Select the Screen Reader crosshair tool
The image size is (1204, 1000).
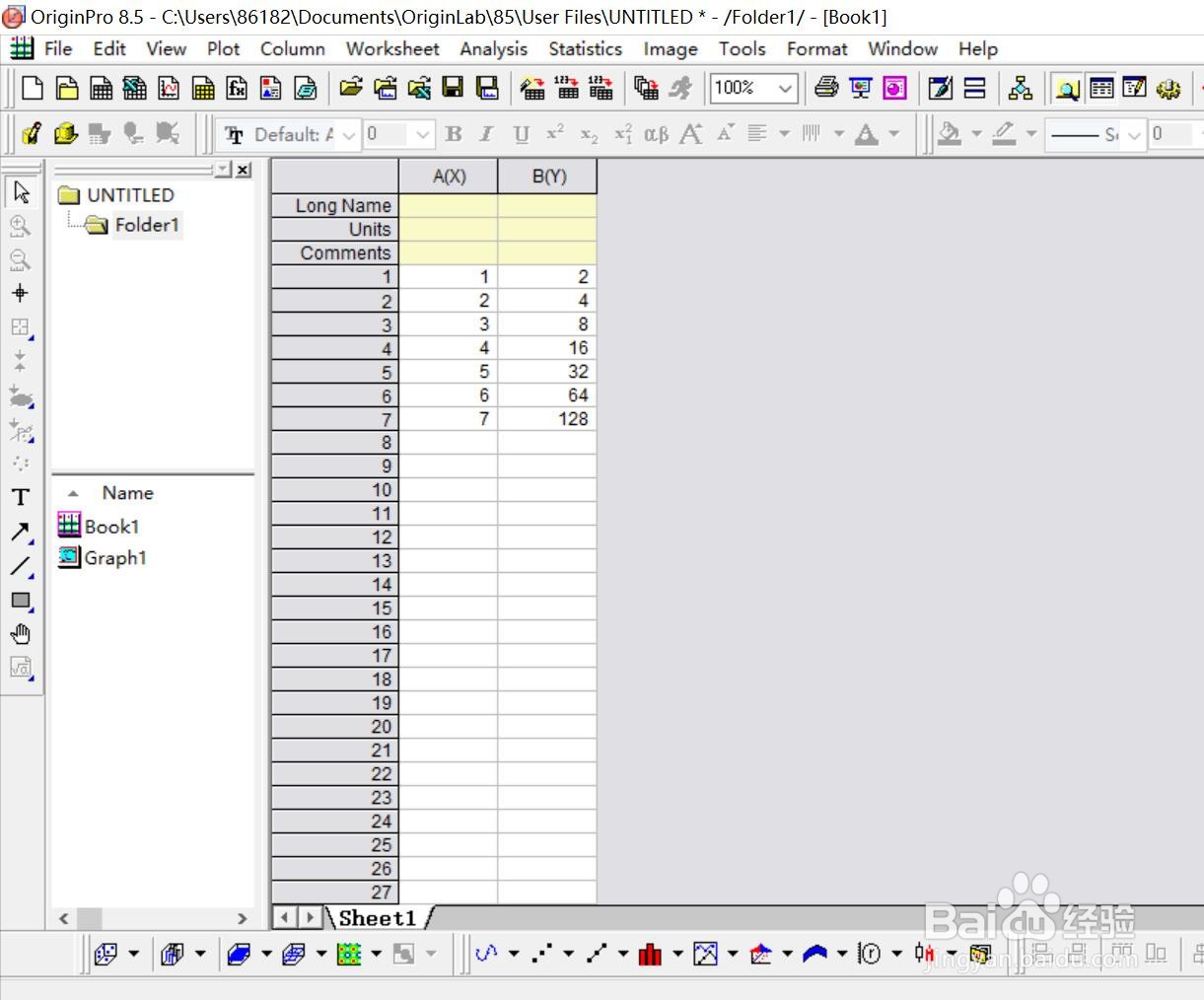[21, 293]
